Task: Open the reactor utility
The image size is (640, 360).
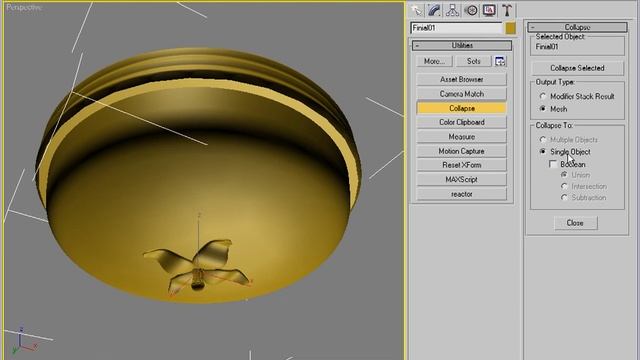Action: (462, 194)
